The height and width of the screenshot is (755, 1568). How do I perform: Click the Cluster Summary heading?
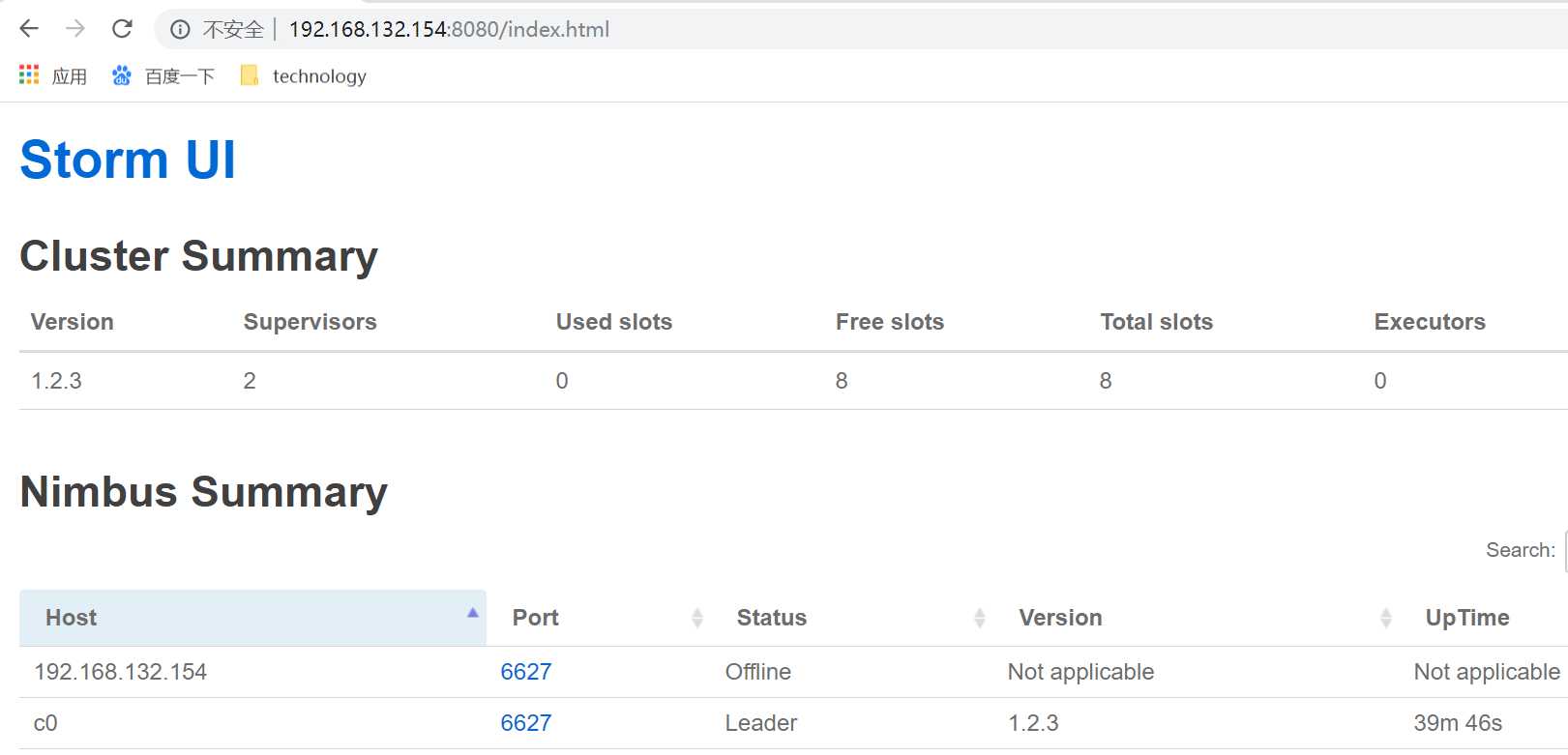click(198, 256)
